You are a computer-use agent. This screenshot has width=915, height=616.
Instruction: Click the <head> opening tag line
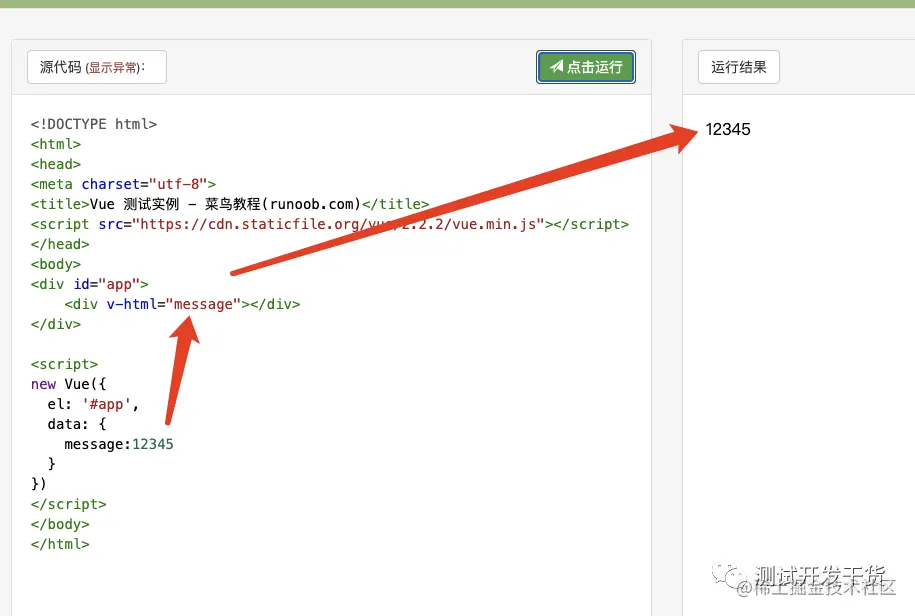pyautogui.click(x=56, y=164)
